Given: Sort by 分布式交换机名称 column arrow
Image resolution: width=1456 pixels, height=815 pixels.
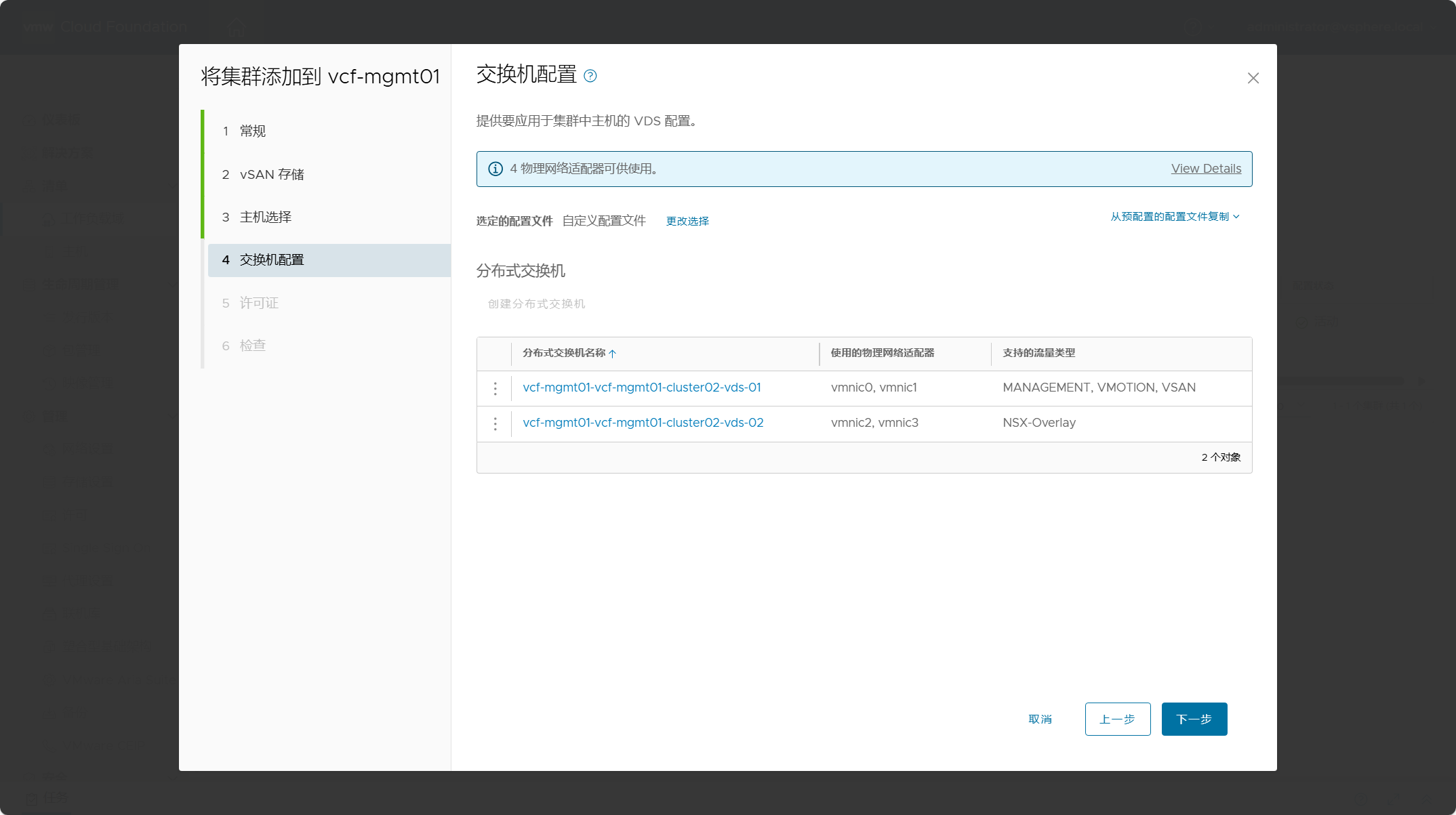Looking at the screenshot, I should coord(613,354).
